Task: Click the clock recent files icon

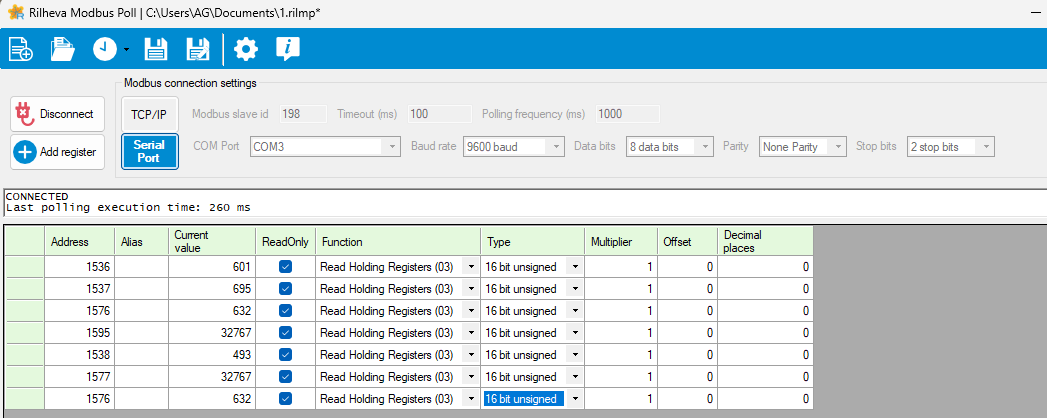Action: tap(105, 49)
